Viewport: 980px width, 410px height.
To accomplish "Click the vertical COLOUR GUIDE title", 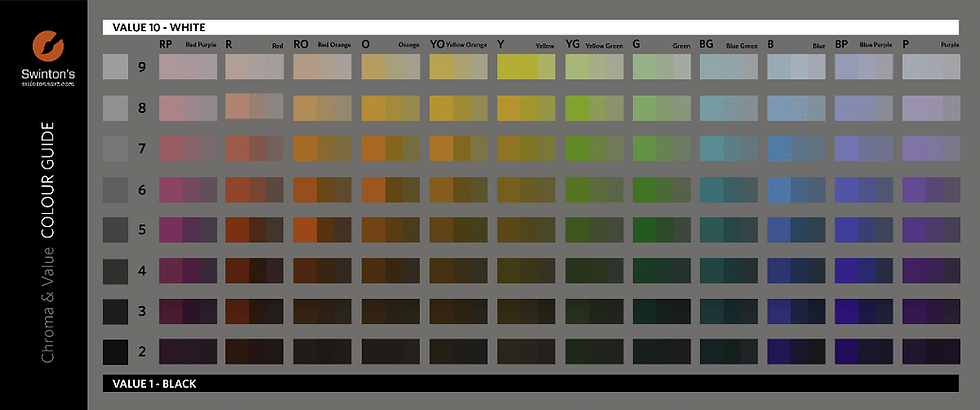I will (48, 180).
